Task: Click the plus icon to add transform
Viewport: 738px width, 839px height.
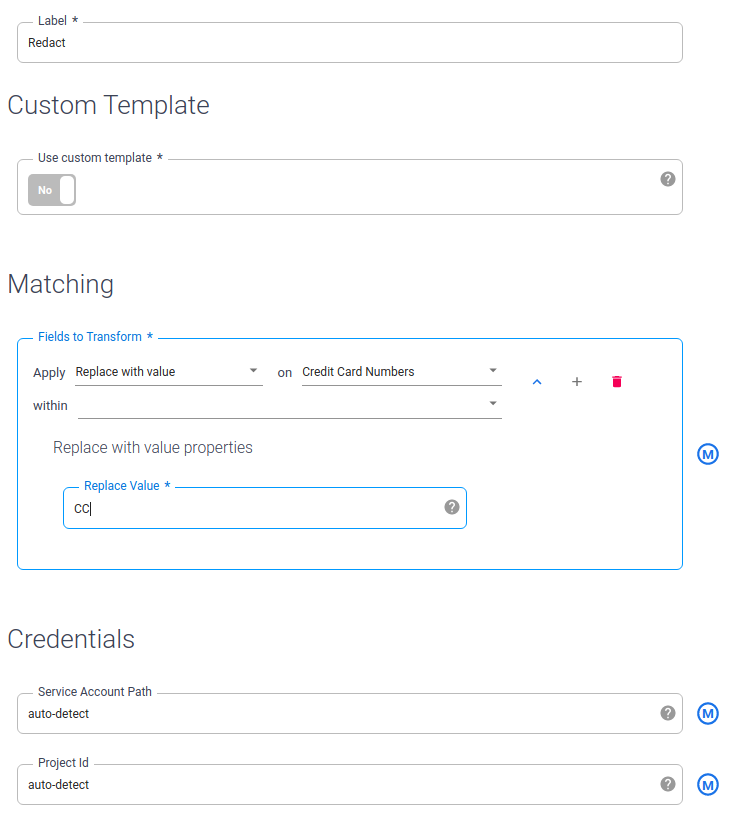Action: click(577, 382)
